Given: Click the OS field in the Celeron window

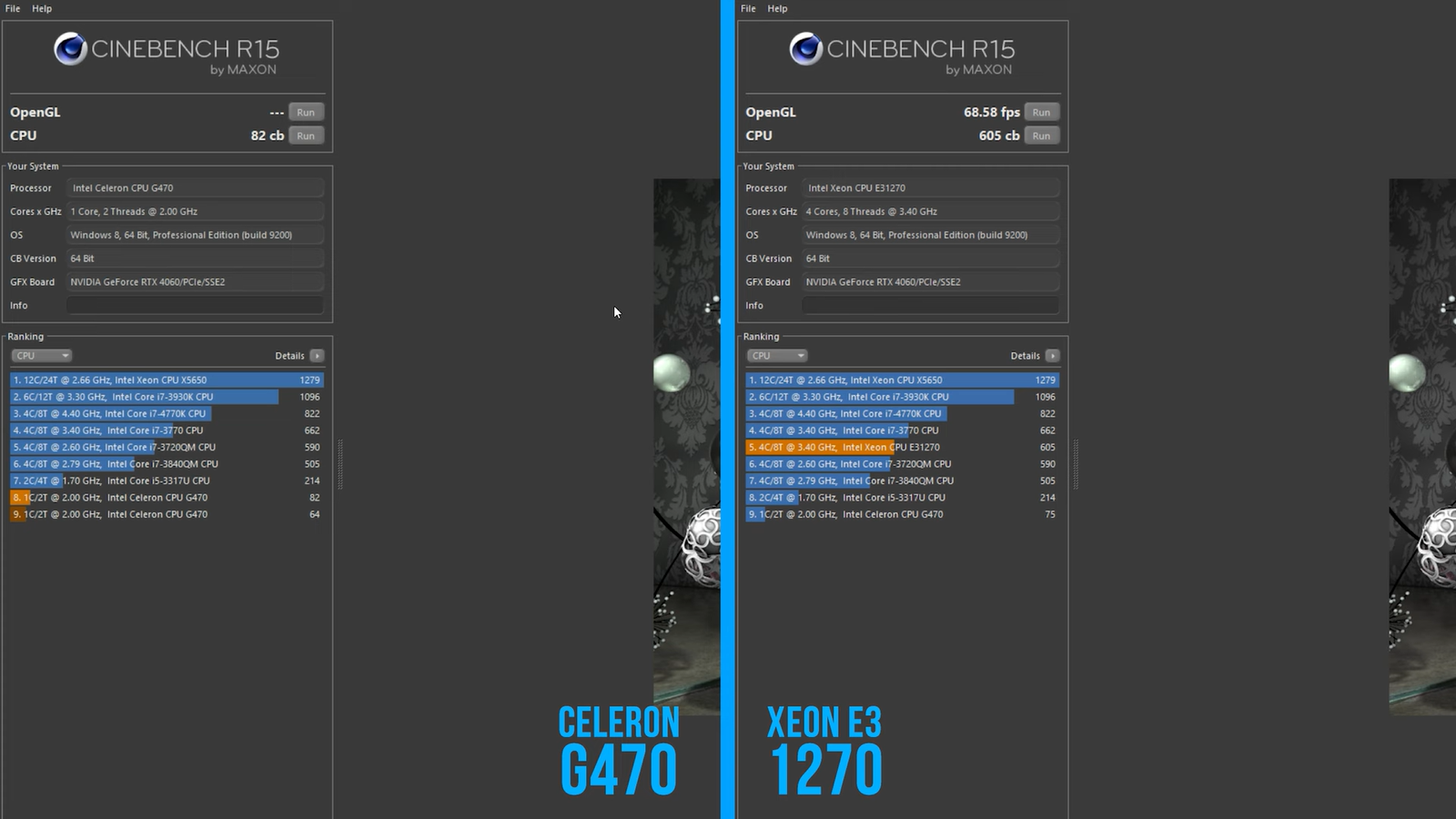Looking at the screenshot, I should (195, 235).
